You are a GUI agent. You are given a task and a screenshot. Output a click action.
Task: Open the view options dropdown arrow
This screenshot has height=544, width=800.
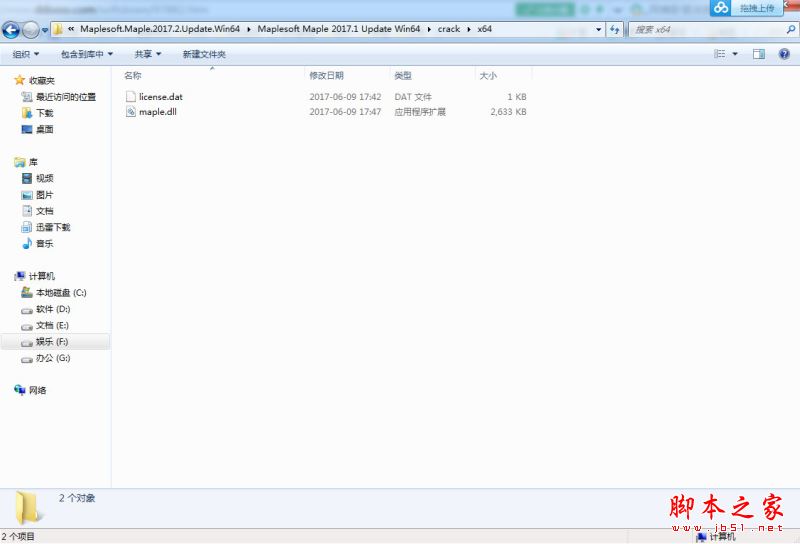735,54
